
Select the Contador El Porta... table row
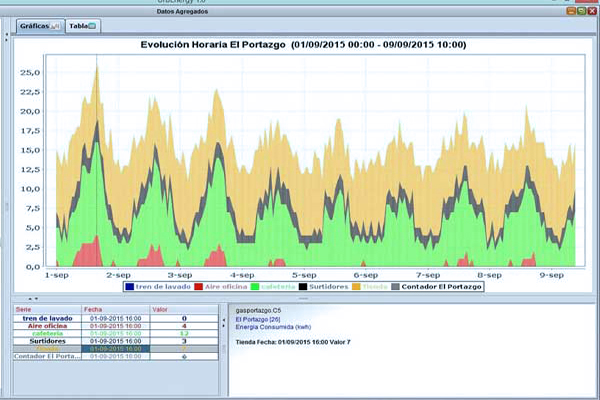tap(116, 356)
